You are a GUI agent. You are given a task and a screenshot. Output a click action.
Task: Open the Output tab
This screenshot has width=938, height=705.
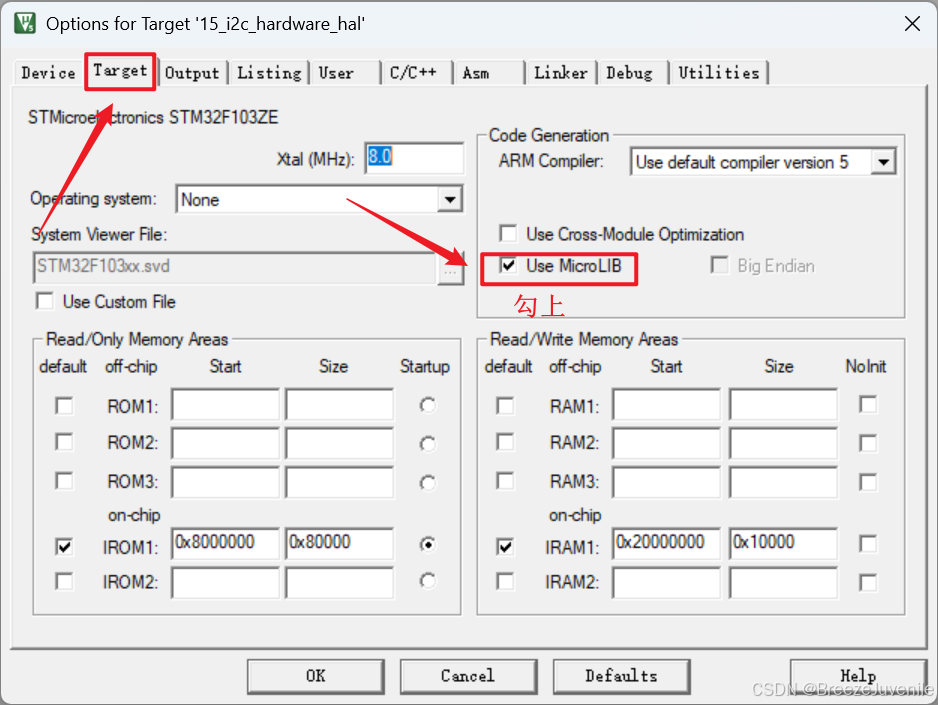(192, 73)
